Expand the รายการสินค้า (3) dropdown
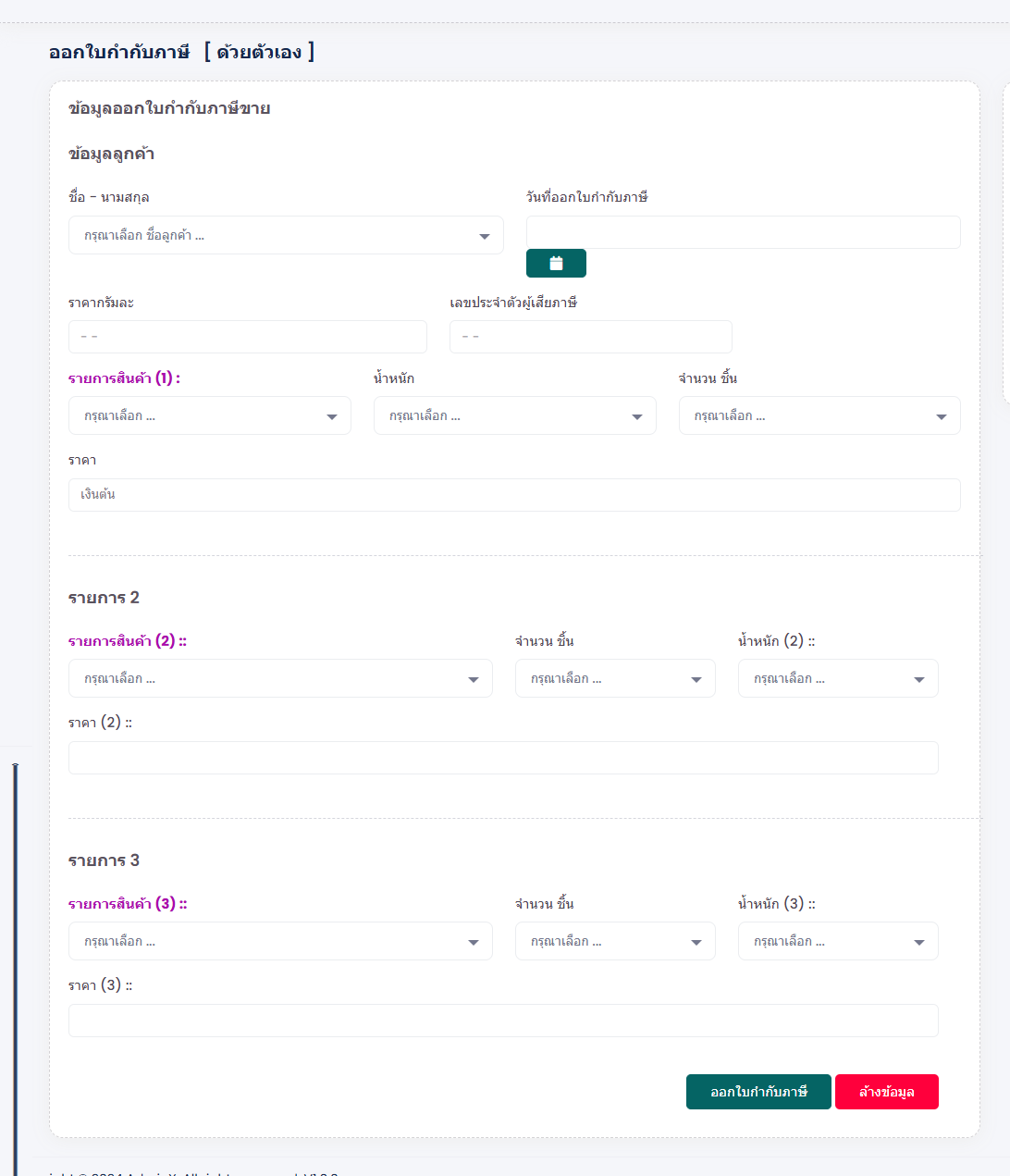The image size is (1010, 1176). click(x=280, y=942)
